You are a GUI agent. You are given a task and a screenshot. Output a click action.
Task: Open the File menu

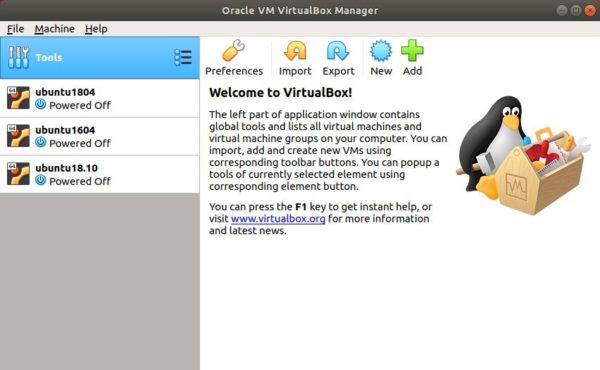15,29
